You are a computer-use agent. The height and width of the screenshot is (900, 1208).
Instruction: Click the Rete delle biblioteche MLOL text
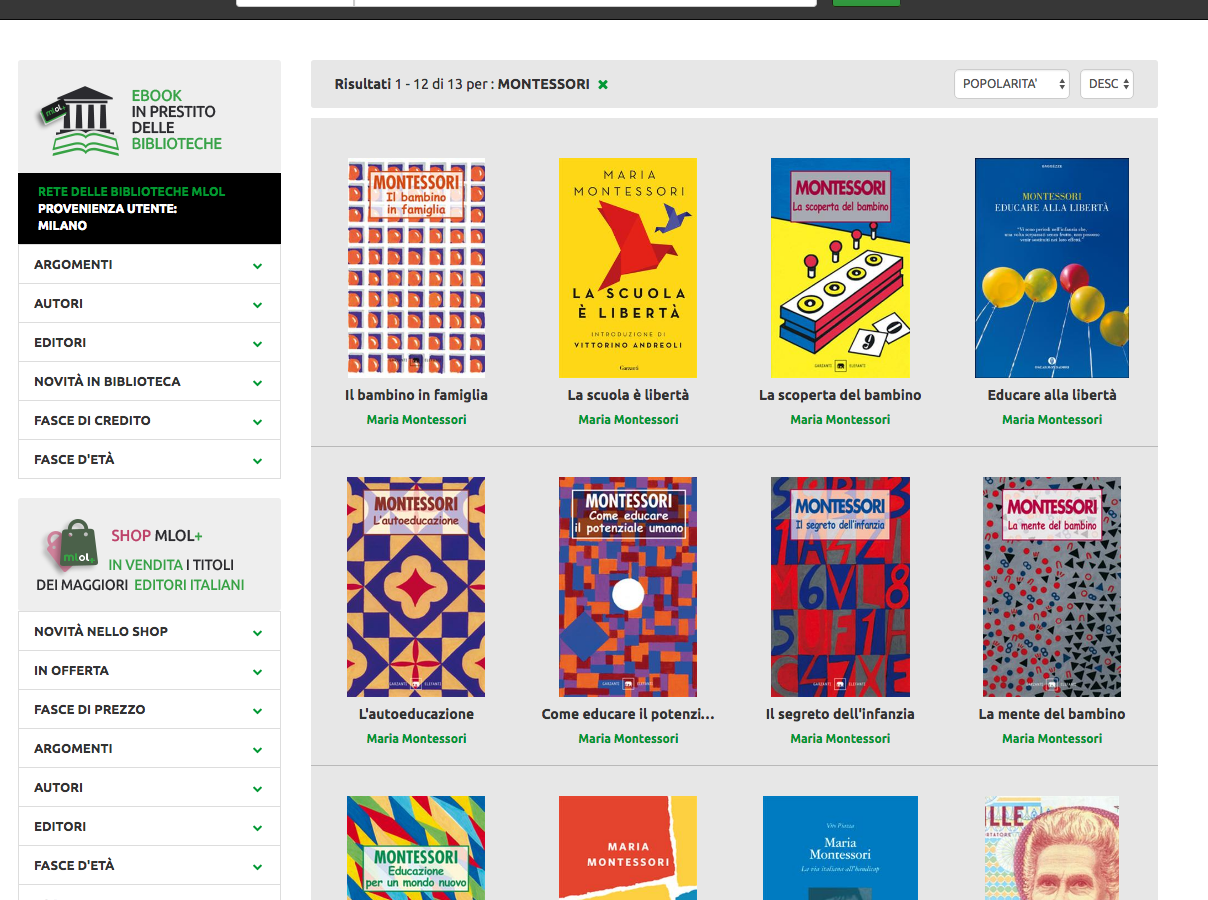(131, 191)
